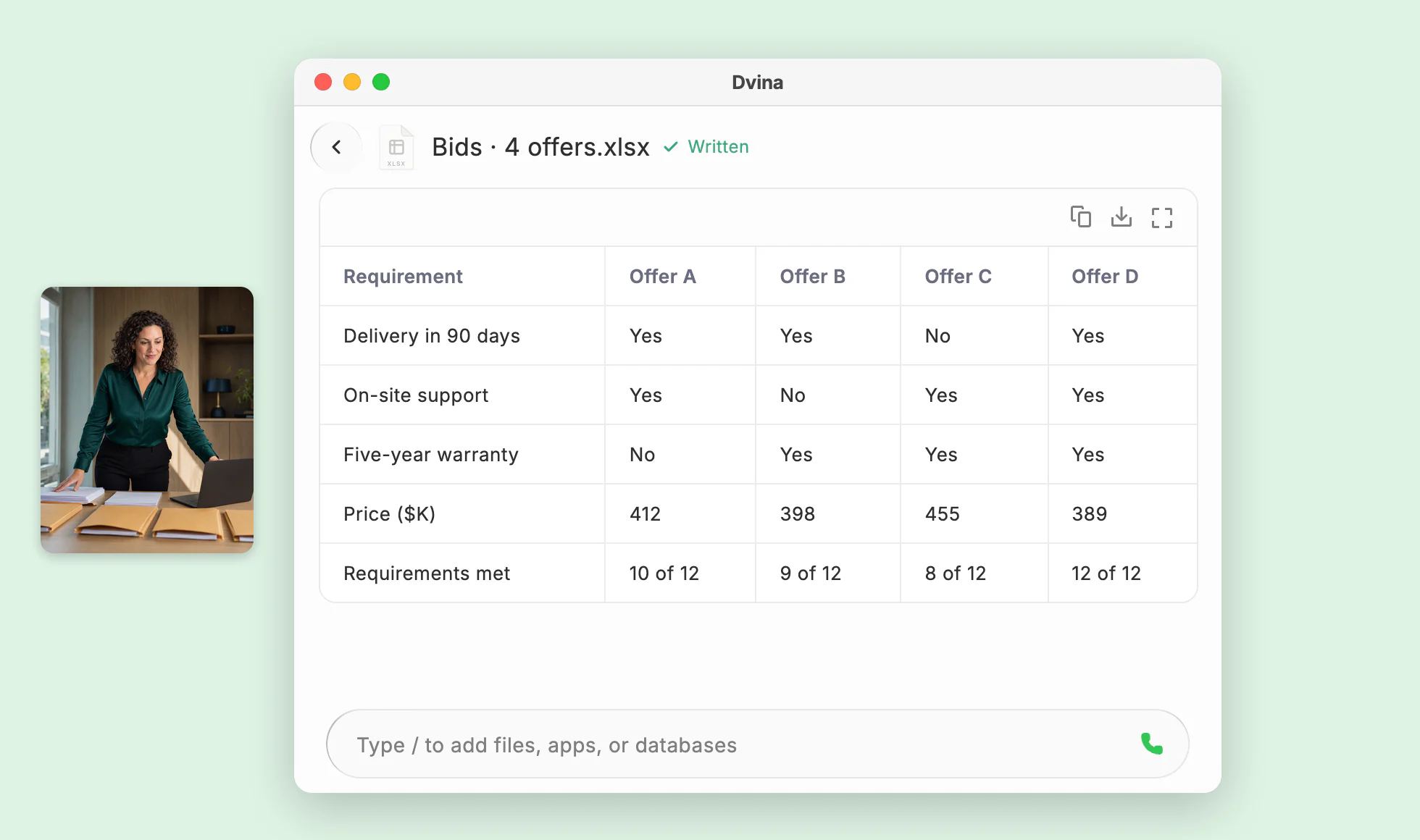Click the Offer C column header

click(958, 277)
